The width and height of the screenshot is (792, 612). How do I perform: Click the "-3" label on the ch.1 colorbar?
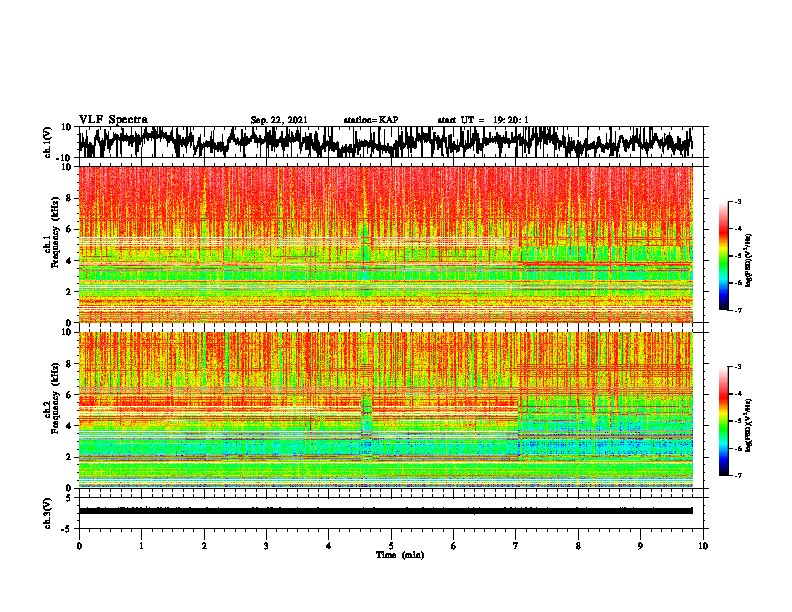pos(738,202)
